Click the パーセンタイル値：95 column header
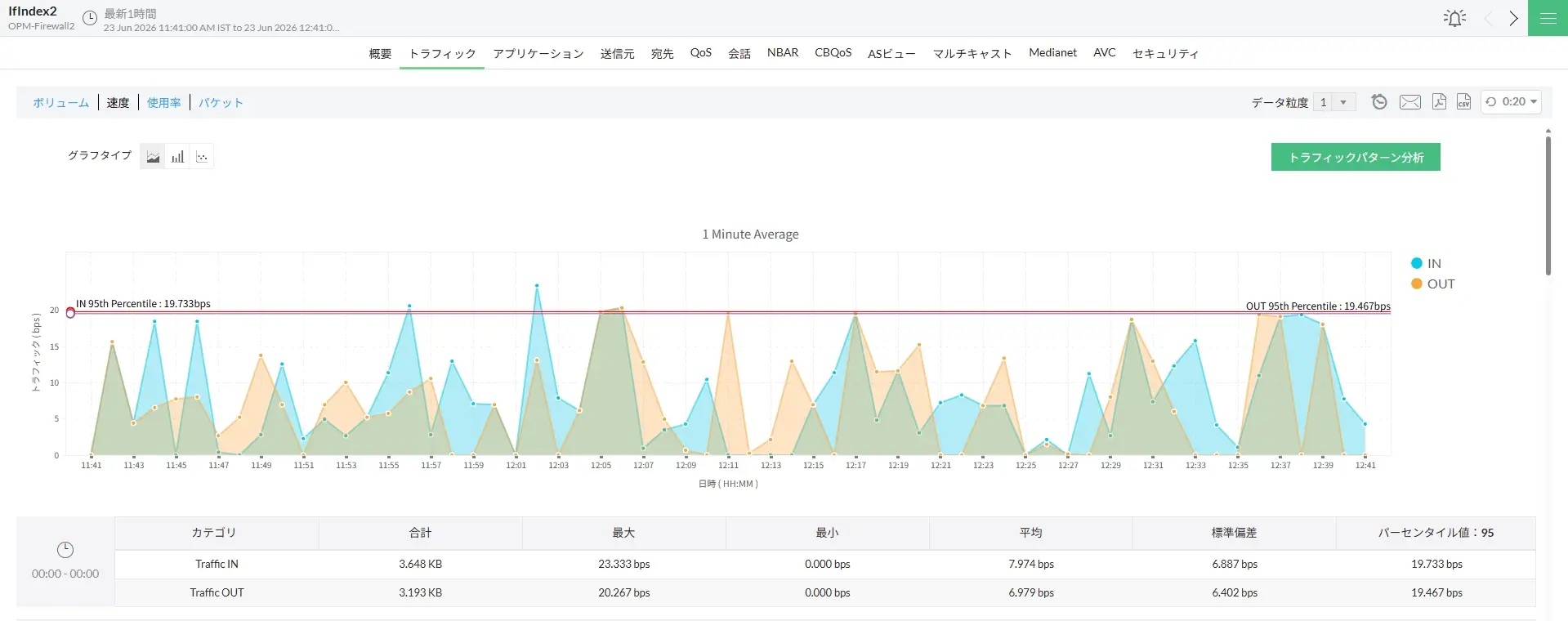 point(1436,533)
